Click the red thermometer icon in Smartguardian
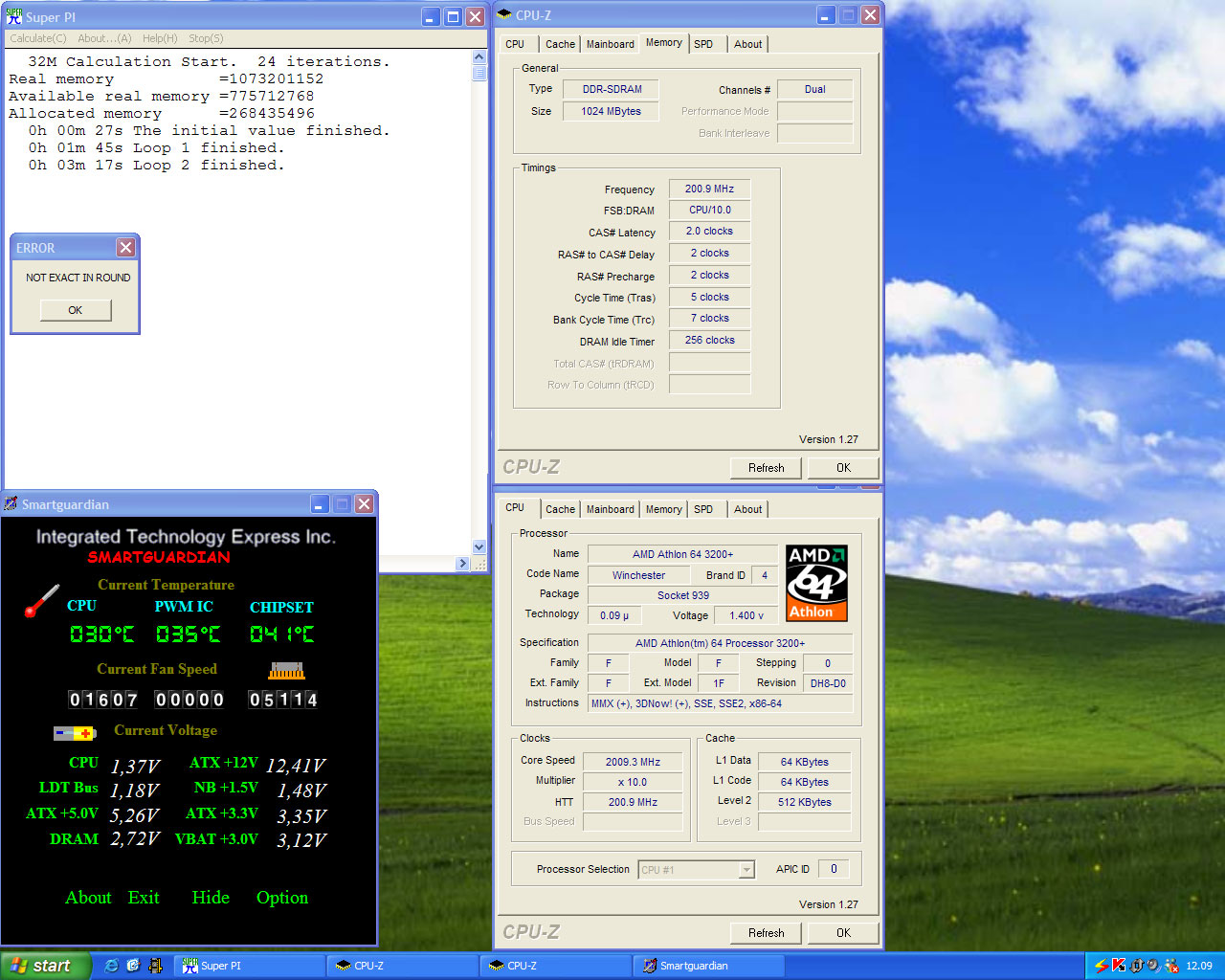Image resolution: width=1225 pixels, height=980 pixels. pyautogui.click(x=41, y=601)
